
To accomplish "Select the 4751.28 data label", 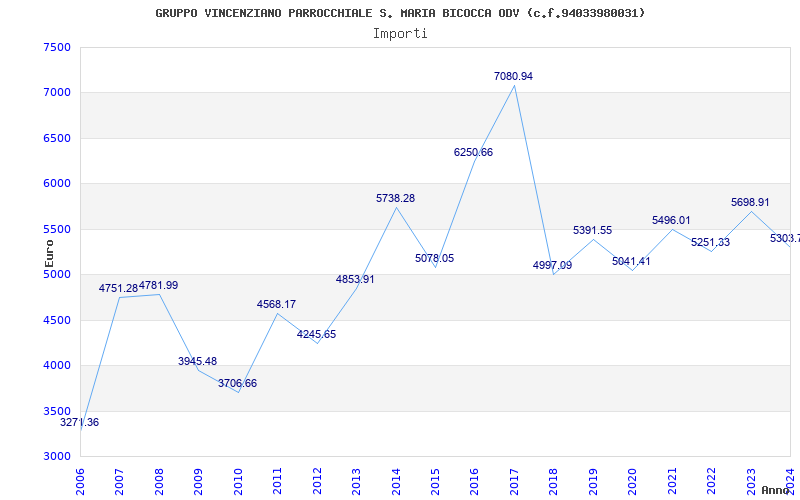I will [x=118, y=289].
